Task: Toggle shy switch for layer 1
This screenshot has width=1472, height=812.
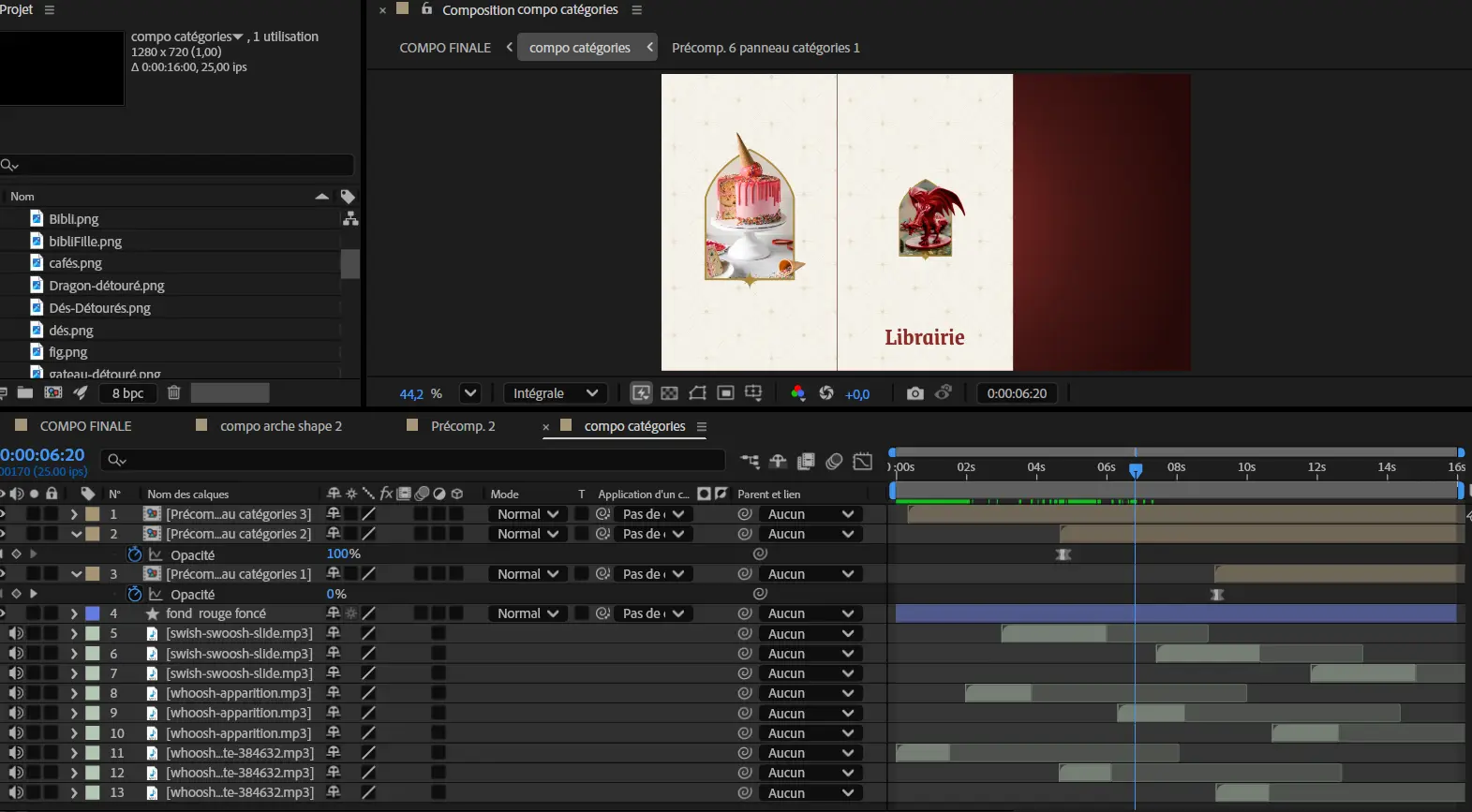Action: point(334,514)
